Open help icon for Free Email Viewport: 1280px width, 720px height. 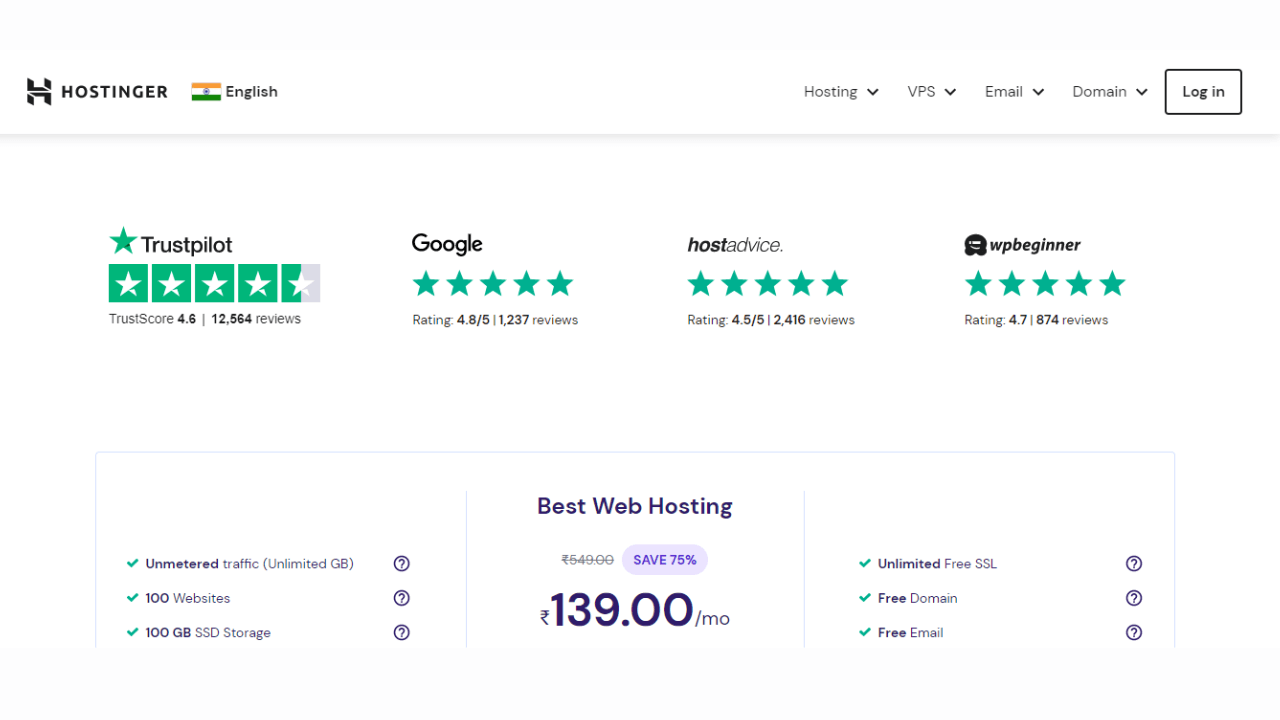[1134, 632]
